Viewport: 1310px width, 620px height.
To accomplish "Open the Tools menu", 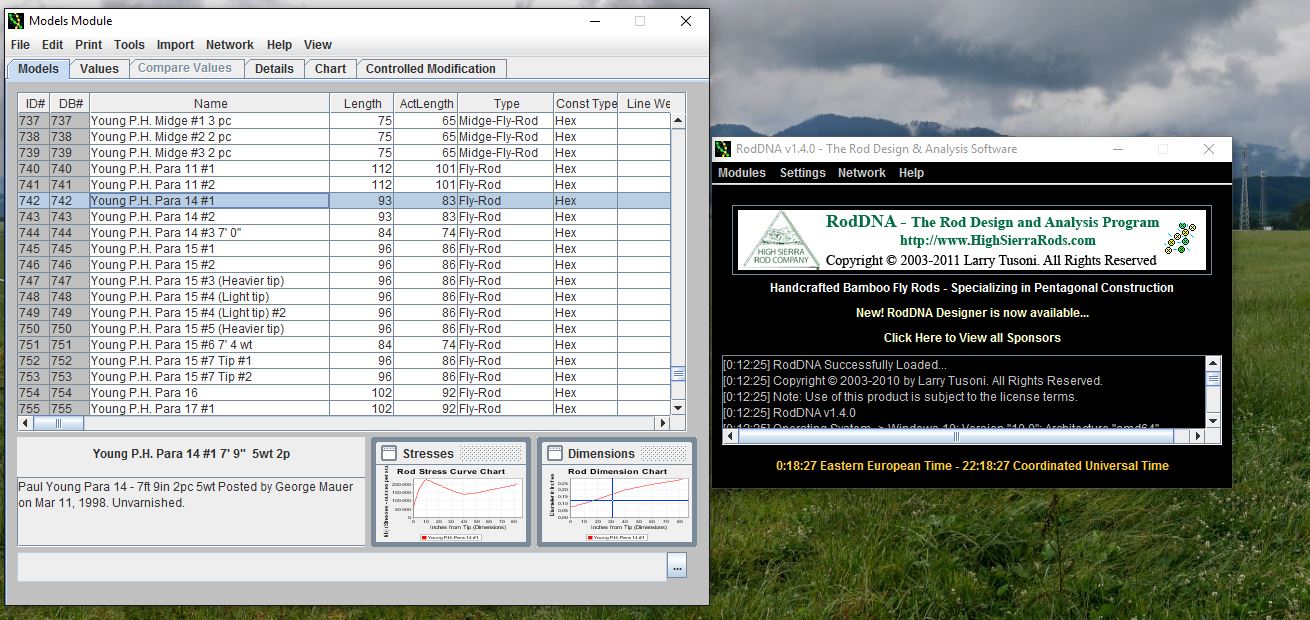I will point(129,45).
